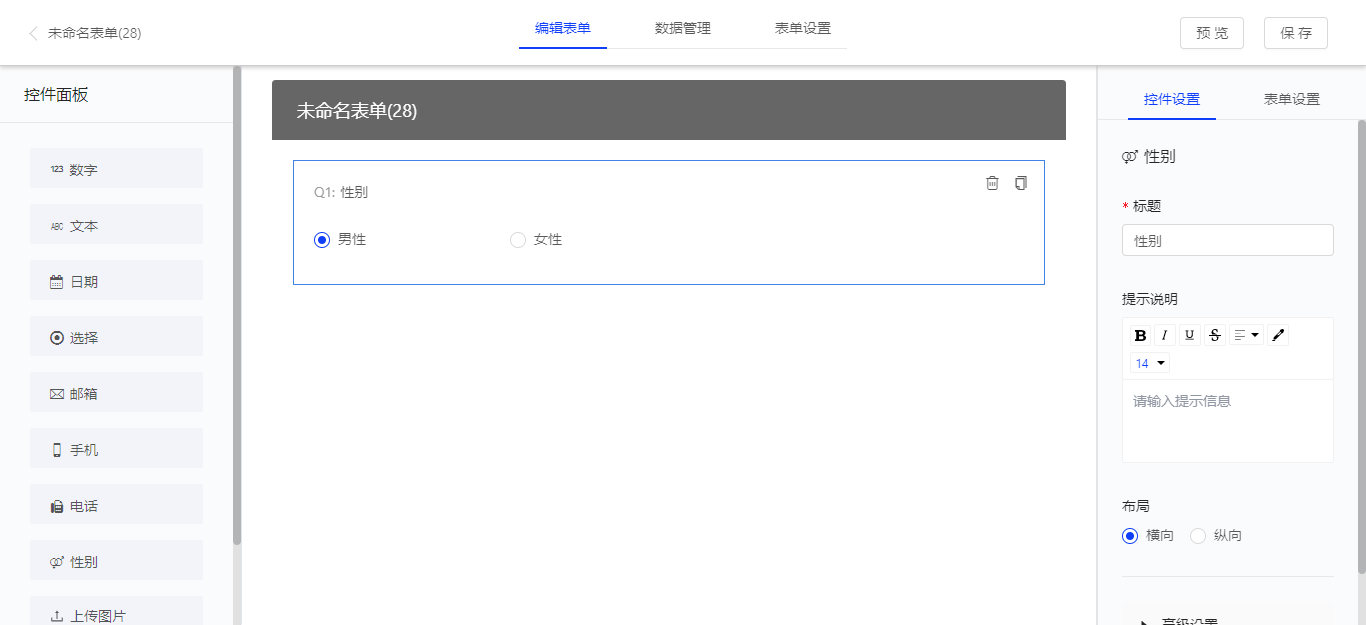
Task: Click the 手机 phone icon
Action: point(57,450)
